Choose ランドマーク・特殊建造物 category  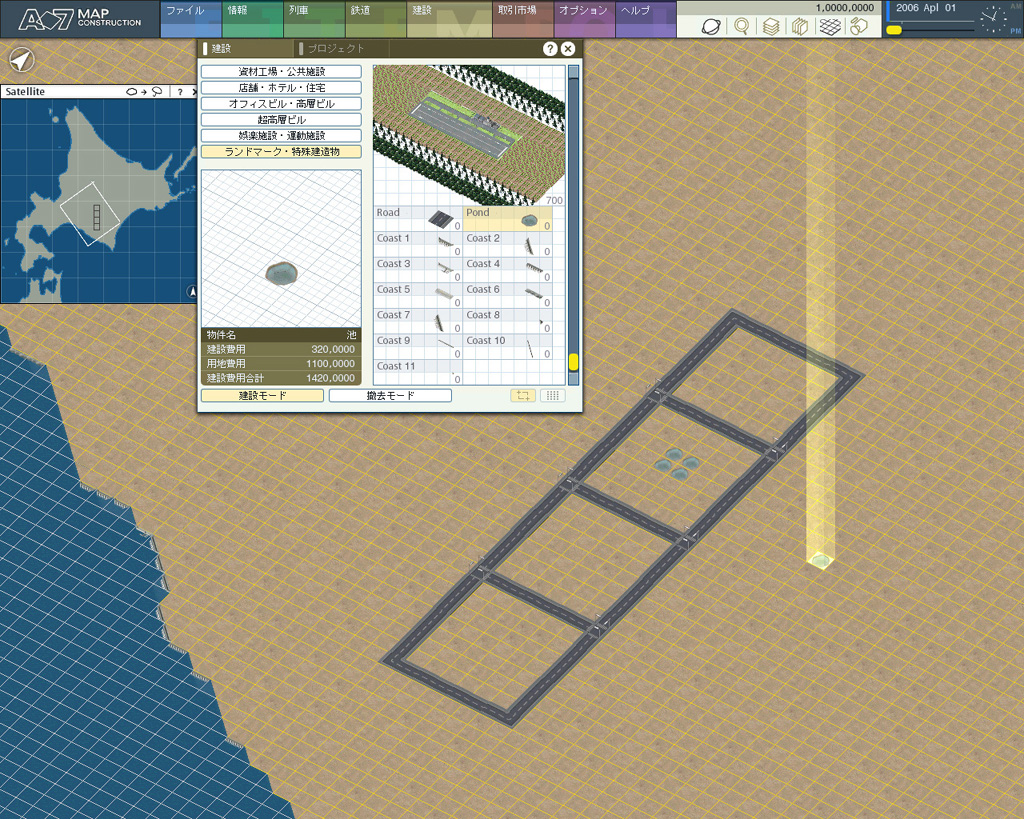click(281, 152)
